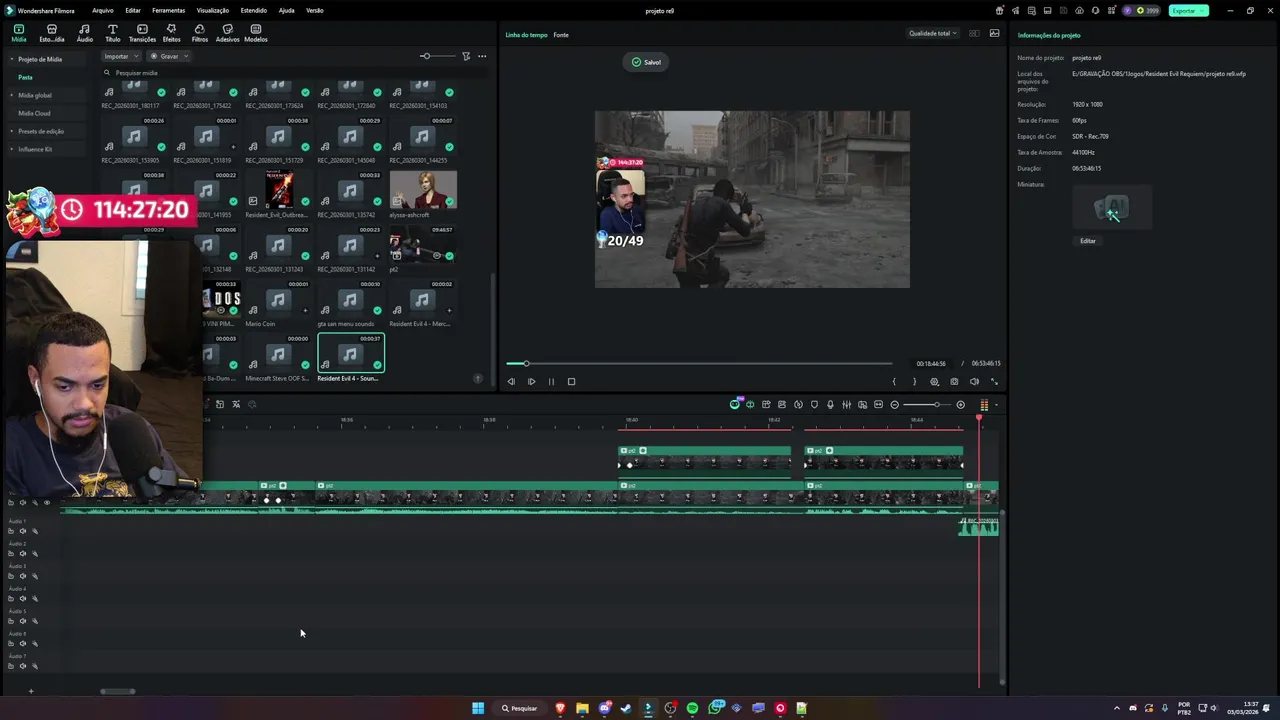Click the marker shield icon
Screen dimensions: 1280x720
[814, 404]
